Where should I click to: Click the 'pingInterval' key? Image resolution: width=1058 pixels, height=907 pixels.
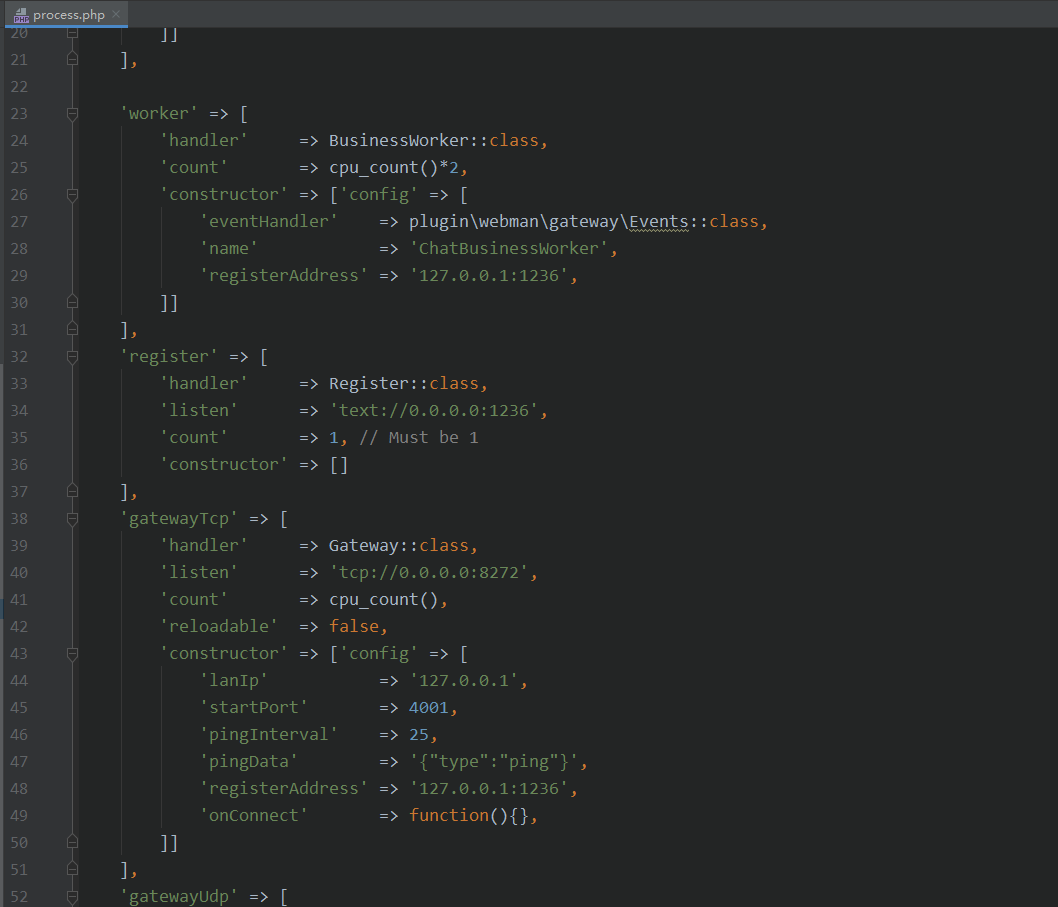coord(269,734)
